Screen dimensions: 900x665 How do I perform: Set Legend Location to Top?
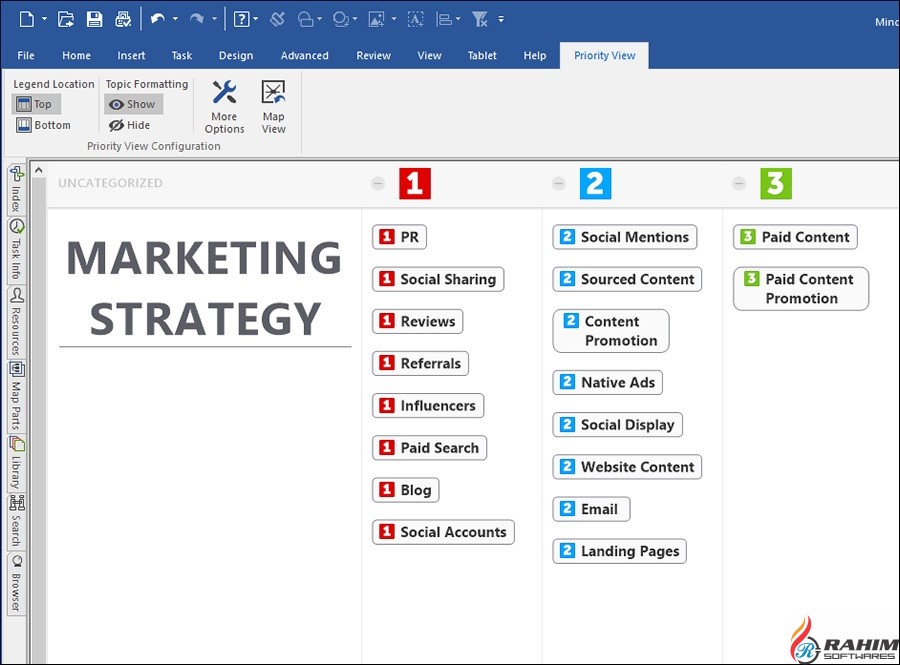[x=35, y=104]
